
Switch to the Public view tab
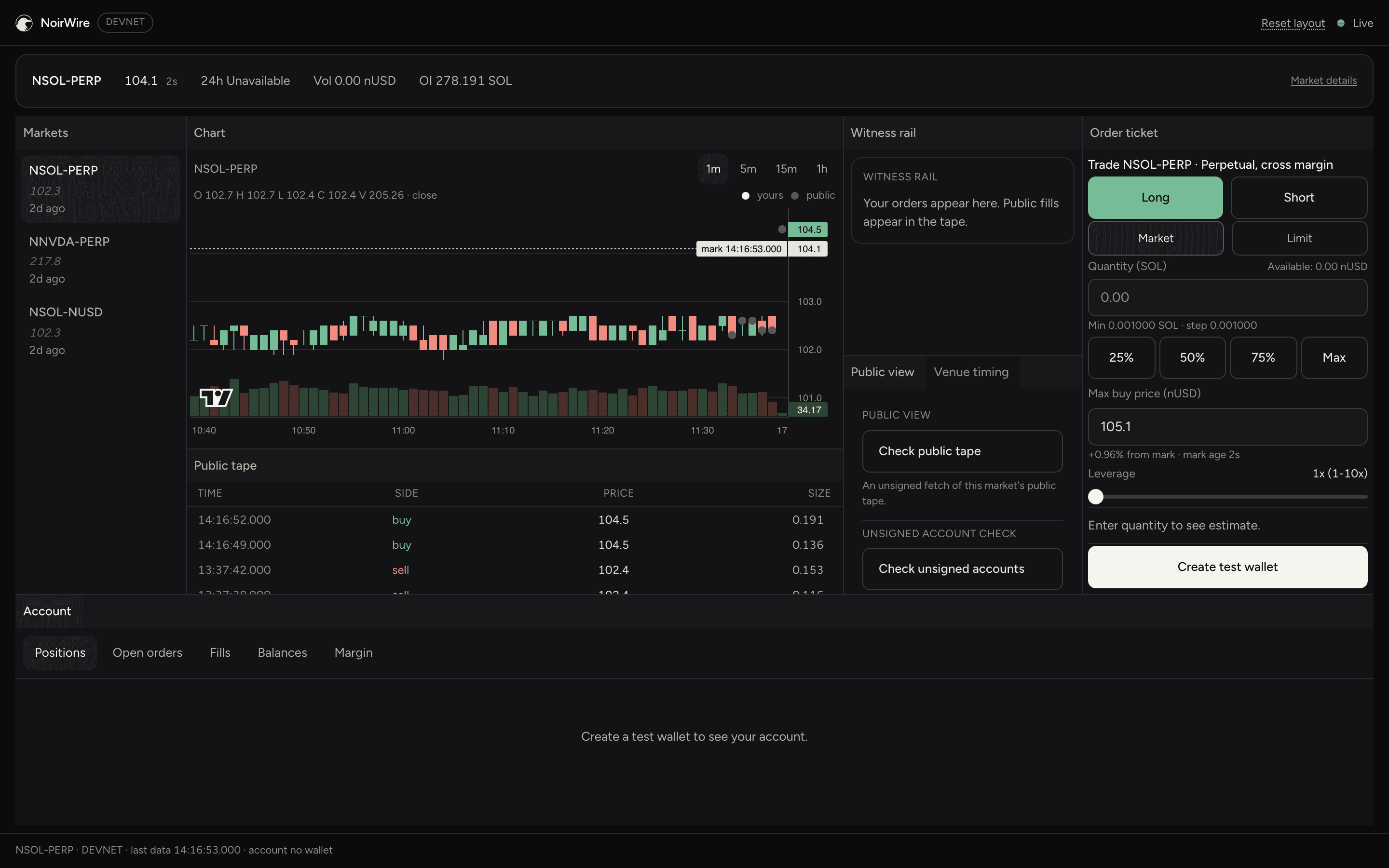[x=882, y=372]
